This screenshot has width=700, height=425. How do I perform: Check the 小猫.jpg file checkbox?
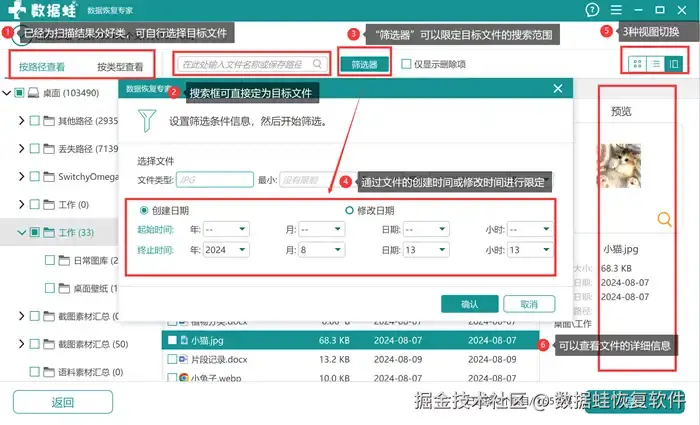click(x=172, y=340)
